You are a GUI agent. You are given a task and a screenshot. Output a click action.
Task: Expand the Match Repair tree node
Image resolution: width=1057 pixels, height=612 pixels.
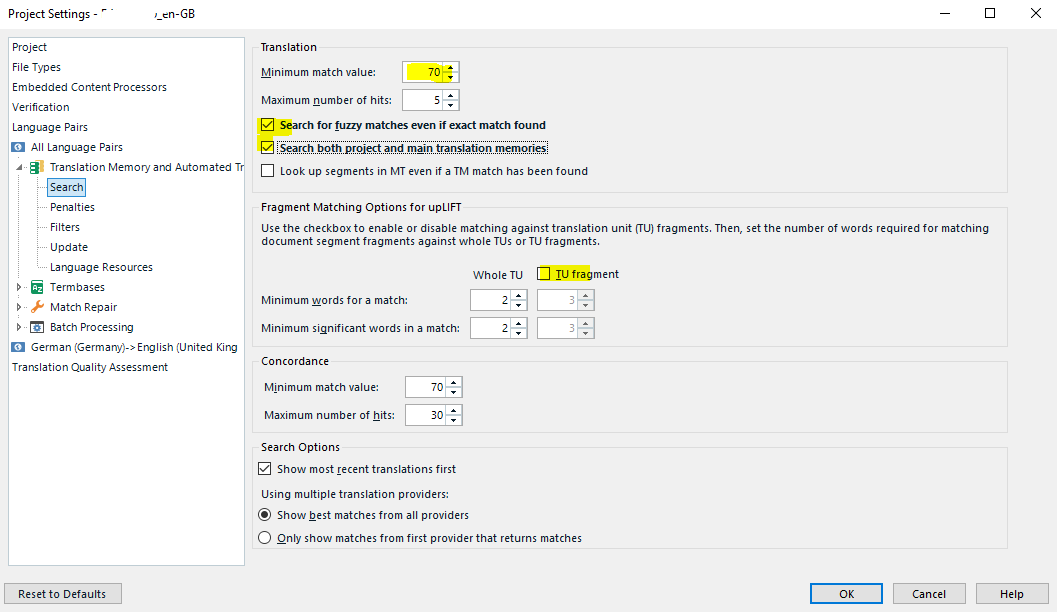pos(20,307)
